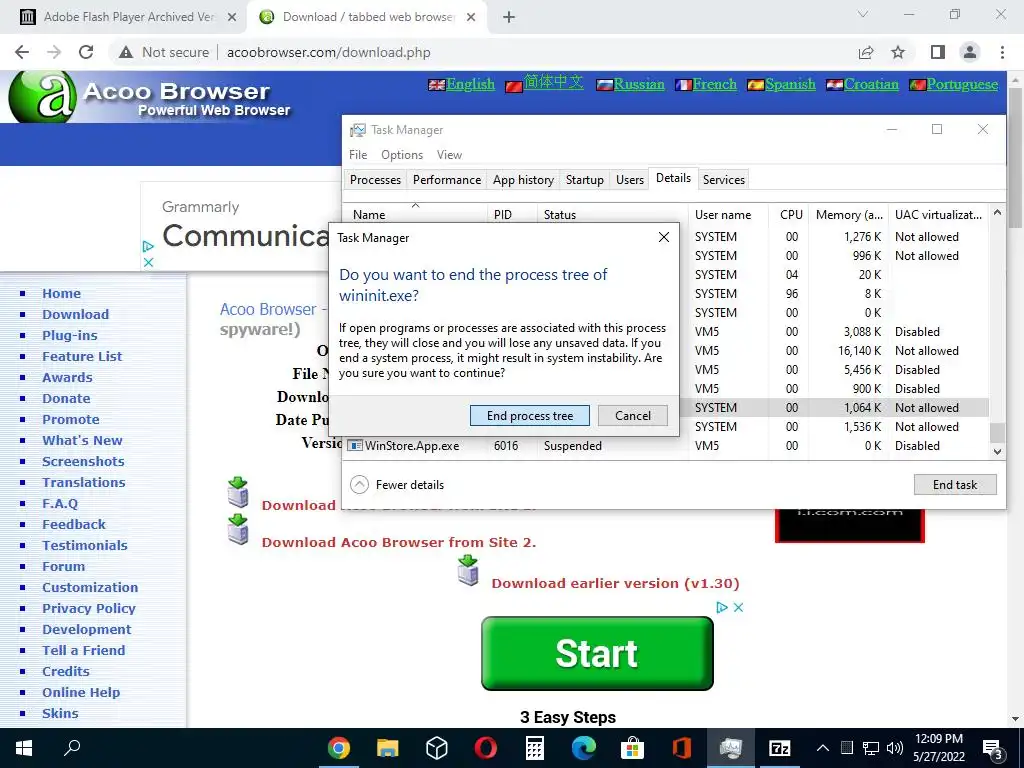Click the End task button
Viewport: 1024px width, 768px height.
pos(955,485)
